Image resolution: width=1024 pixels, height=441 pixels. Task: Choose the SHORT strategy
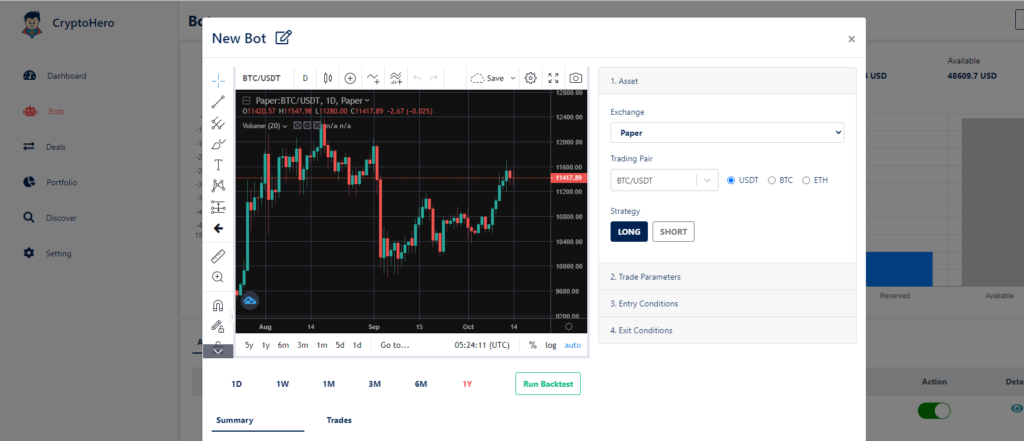click(x=673, y=231)
